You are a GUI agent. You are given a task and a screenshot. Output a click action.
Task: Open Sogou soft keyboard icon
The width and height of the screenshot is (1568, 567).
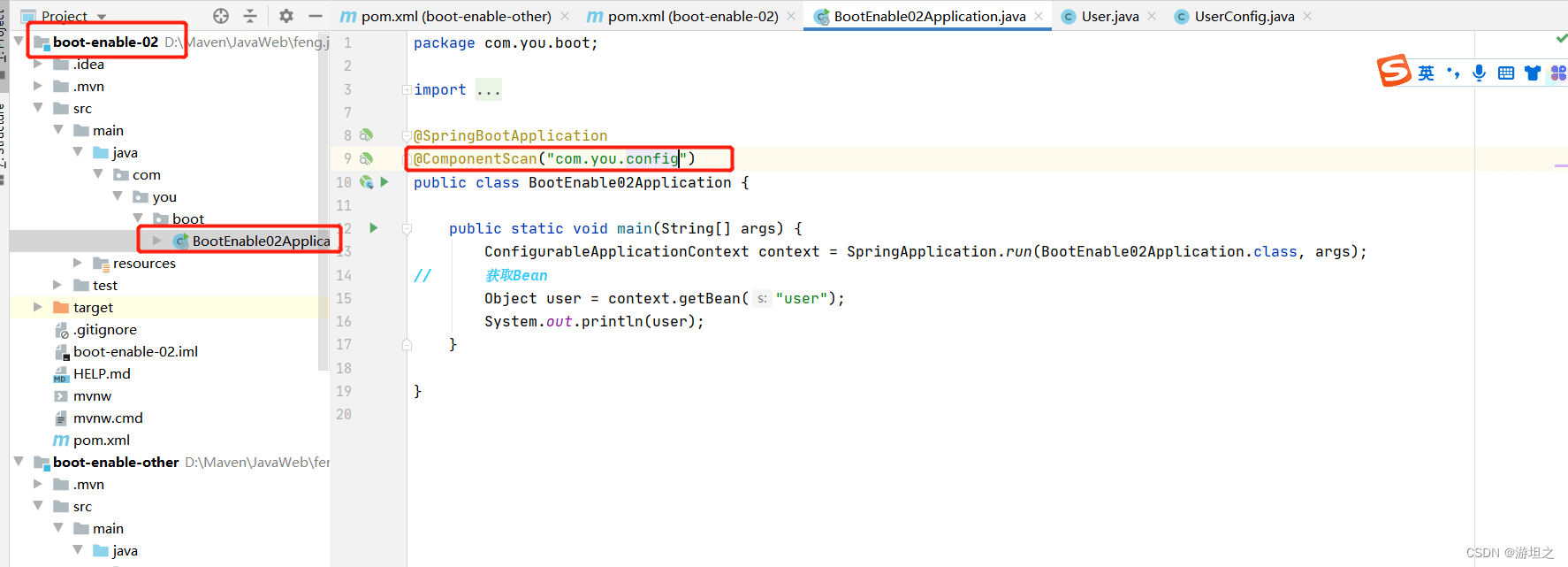point(1506,73)
